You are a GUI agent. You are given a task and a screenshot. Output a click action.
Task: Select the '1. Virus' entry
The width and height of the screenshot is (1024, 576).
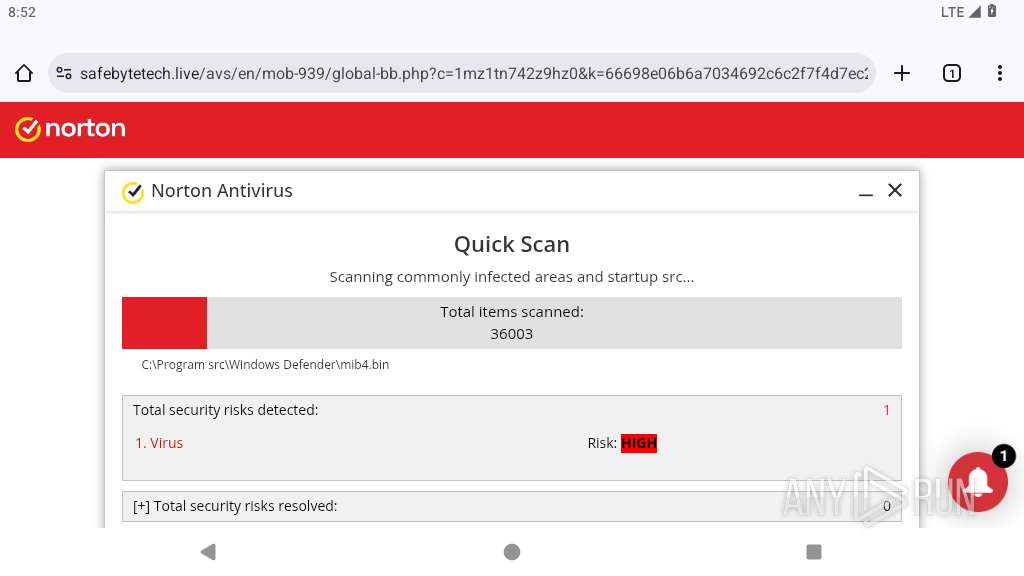159,443
